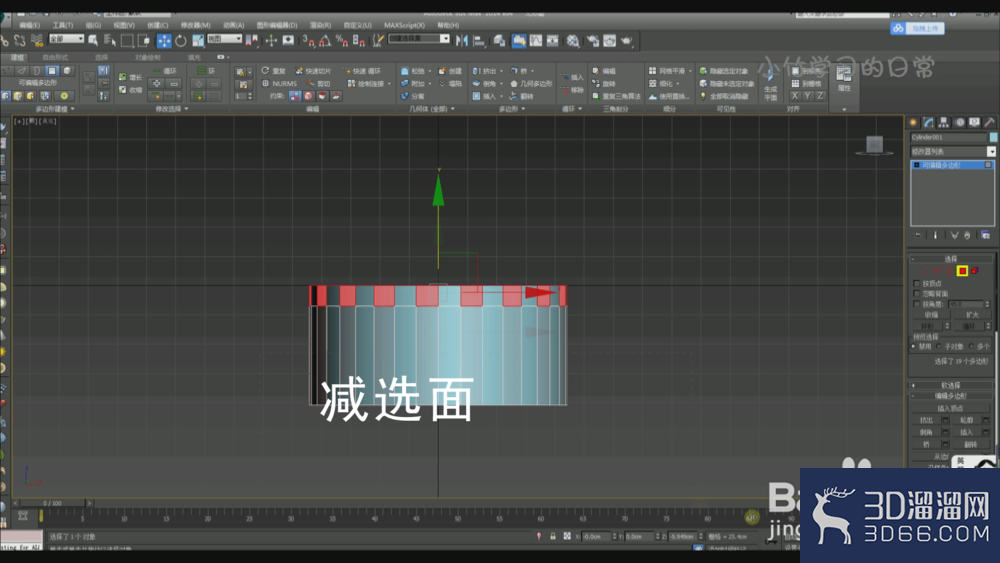Open the 视图 reference coordinate dropdown

pos(224,39)
